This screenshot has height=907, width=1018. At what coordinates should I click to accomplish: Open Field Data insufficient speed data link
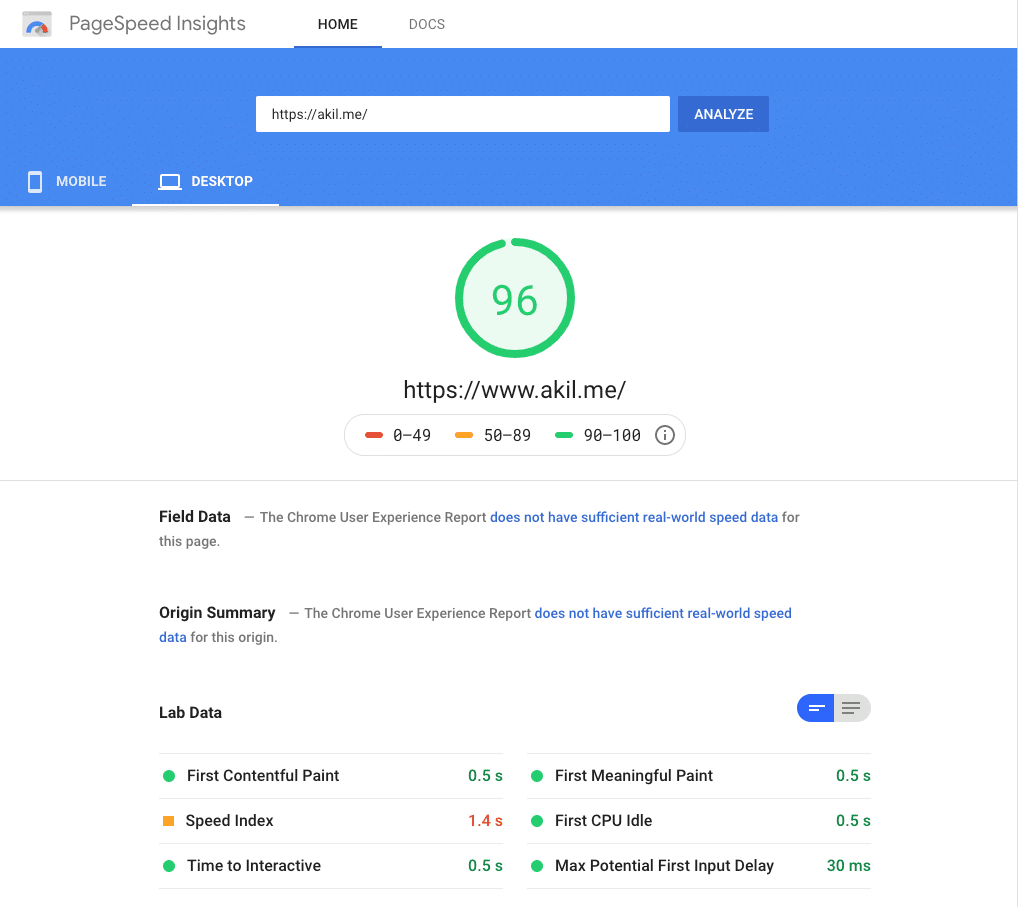click(x=634, y=517)
